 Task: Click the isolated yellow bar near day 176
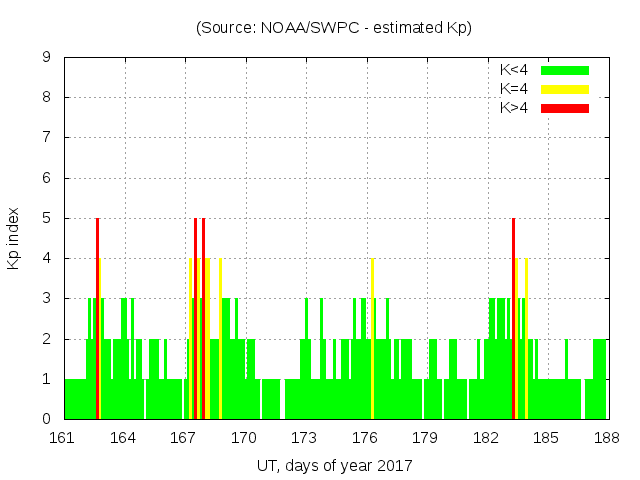(372, 338)
